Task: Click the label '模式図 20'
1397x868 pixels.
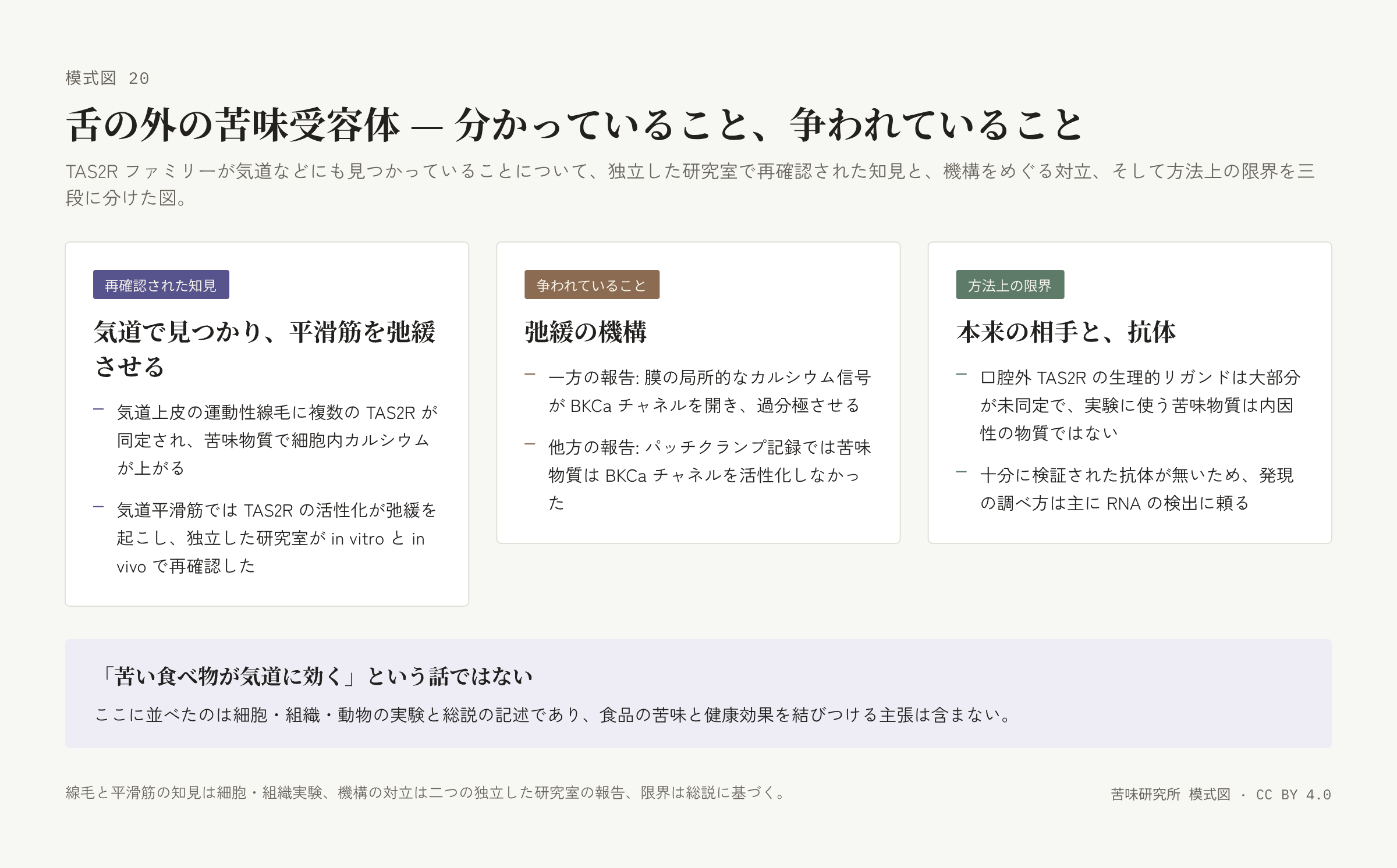Action: [107, 78]
